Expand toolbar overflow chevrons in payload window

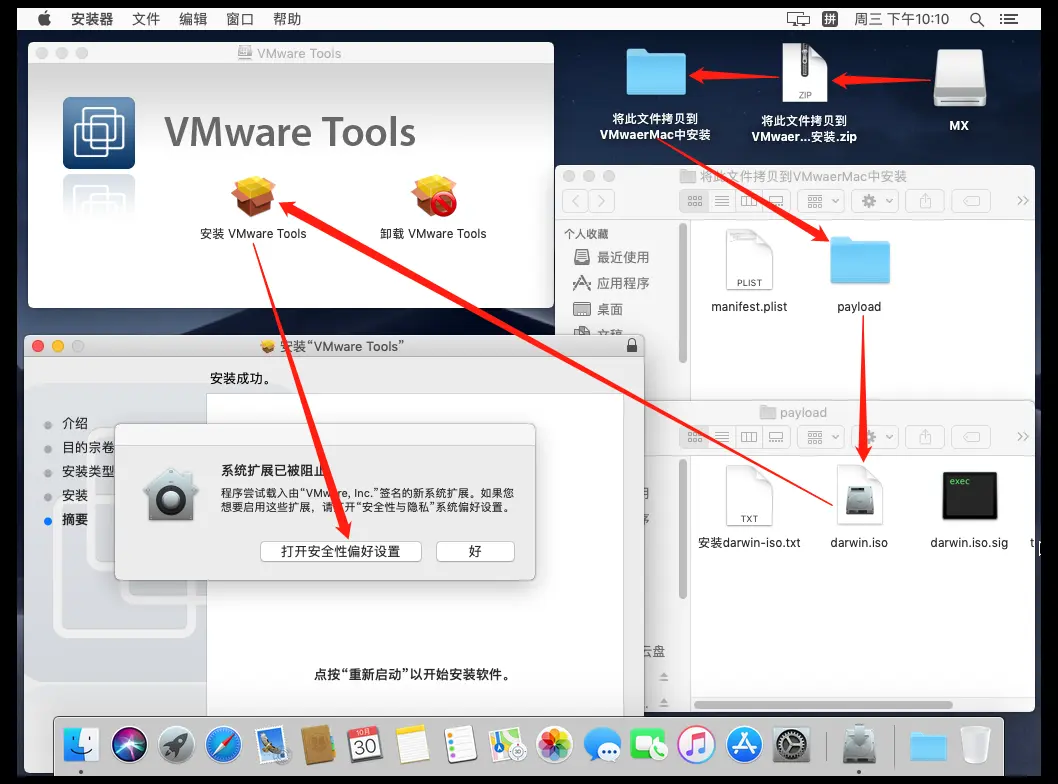point(1023,437)
